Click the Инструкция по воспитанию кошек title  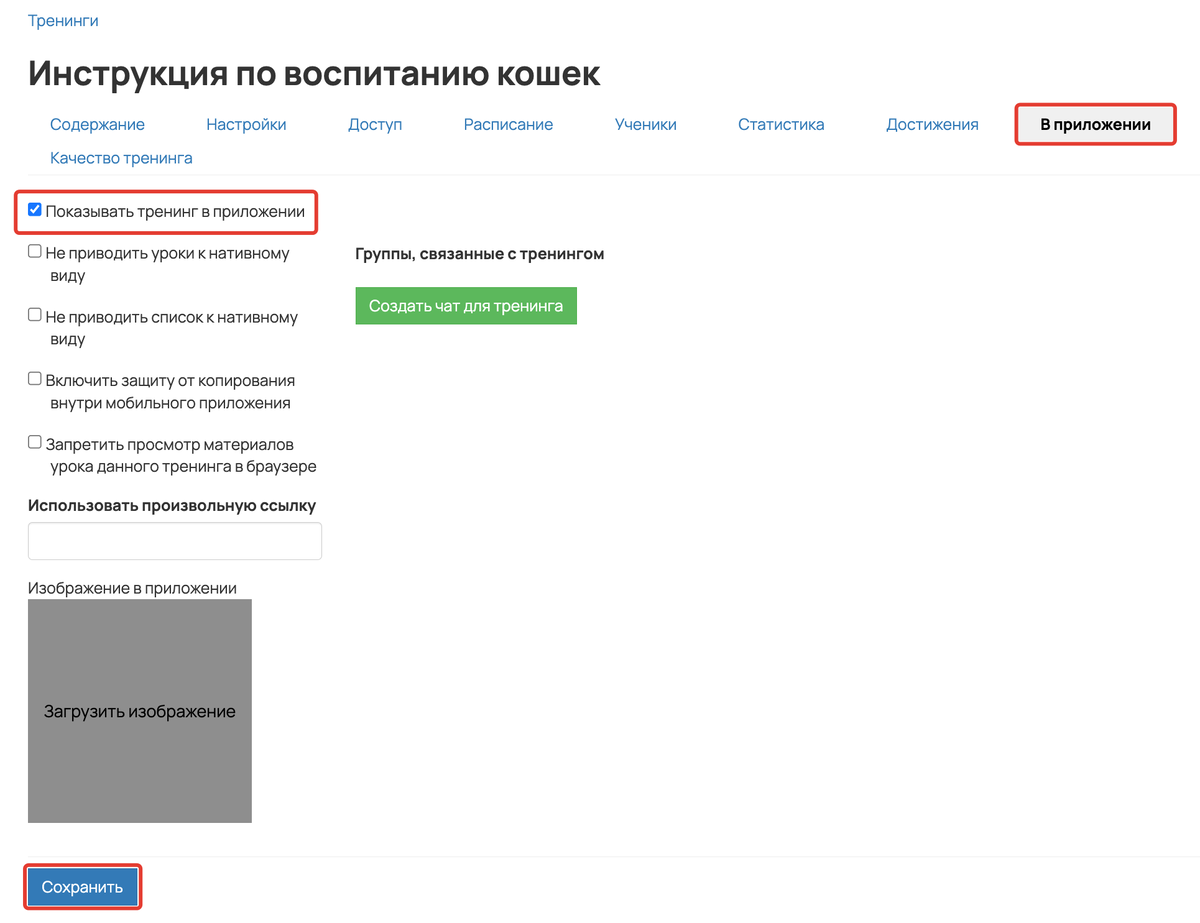coord(314,72)
